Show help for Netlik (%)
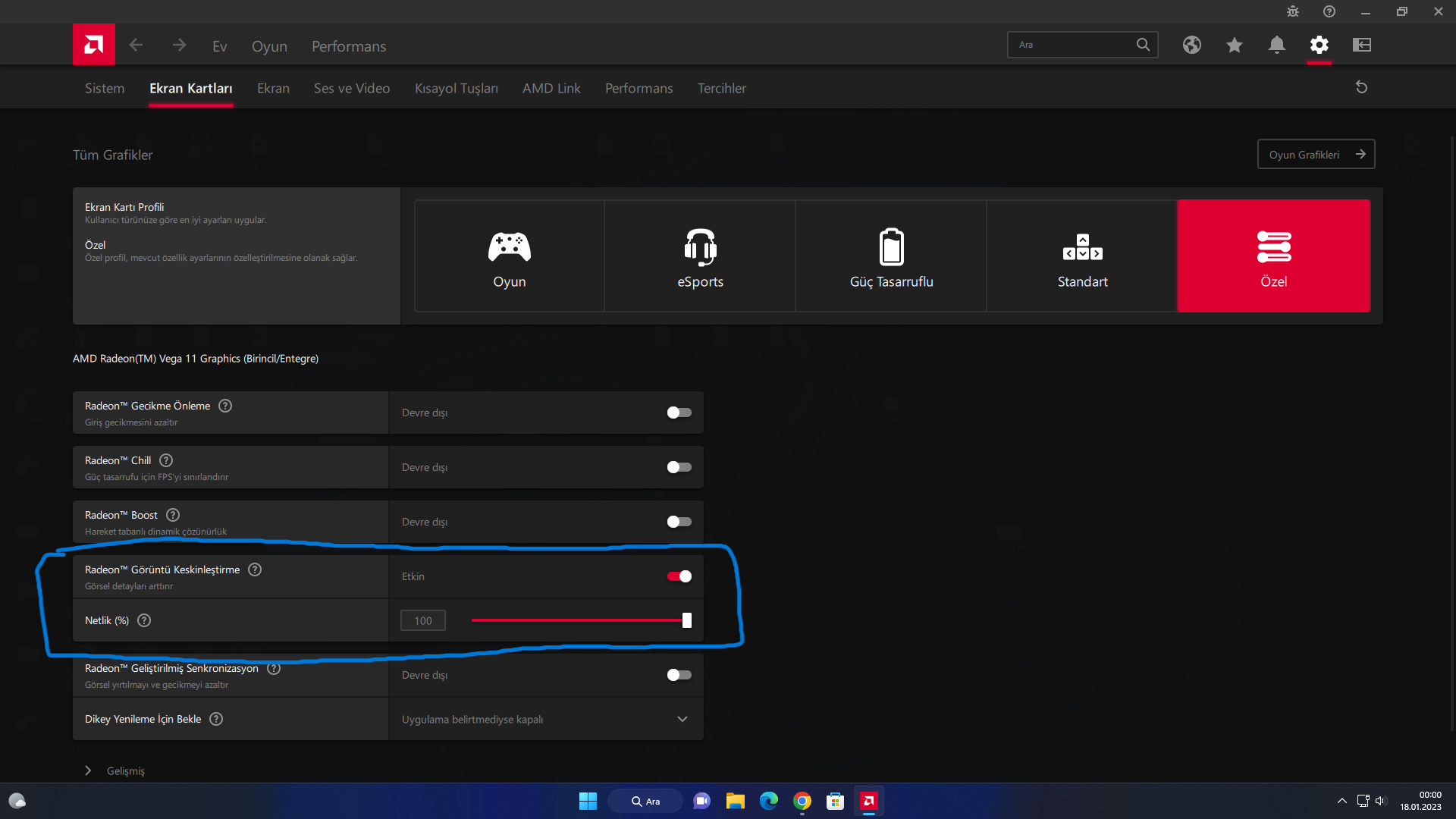 [144, 620]
